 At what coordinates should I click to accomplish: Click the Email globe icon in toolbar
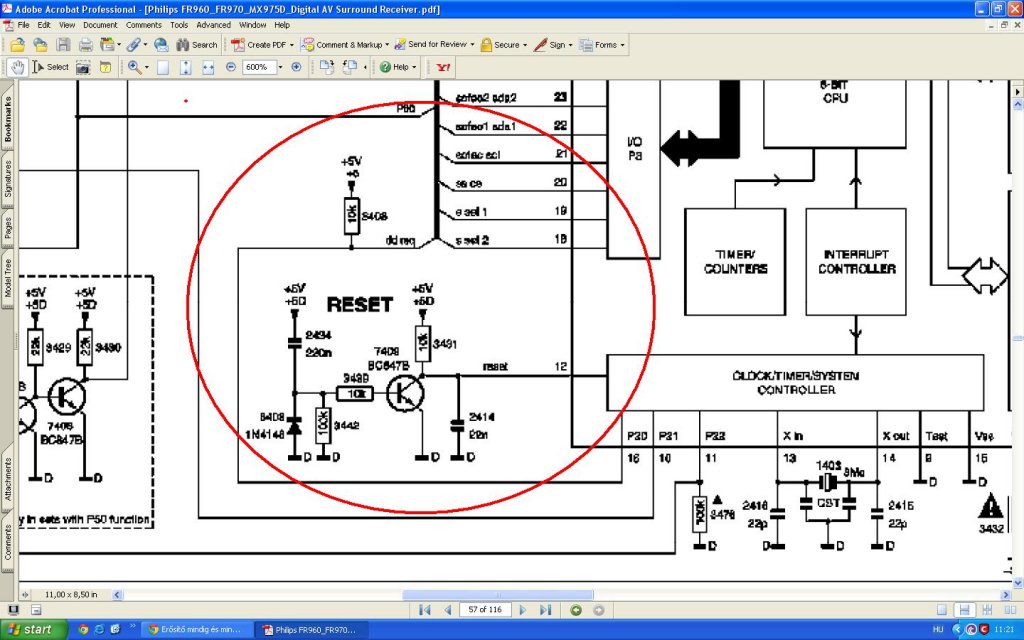161,45
